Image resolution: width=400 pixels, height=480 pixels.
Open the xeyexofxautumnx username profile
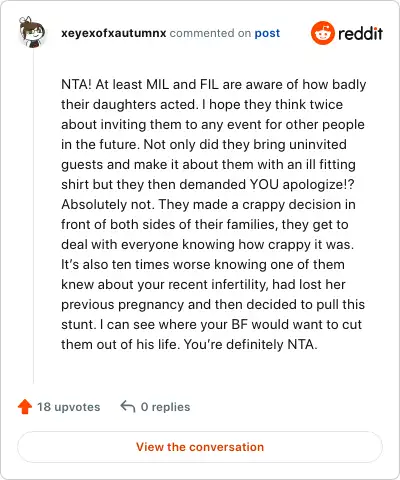[x=114, y=33]
